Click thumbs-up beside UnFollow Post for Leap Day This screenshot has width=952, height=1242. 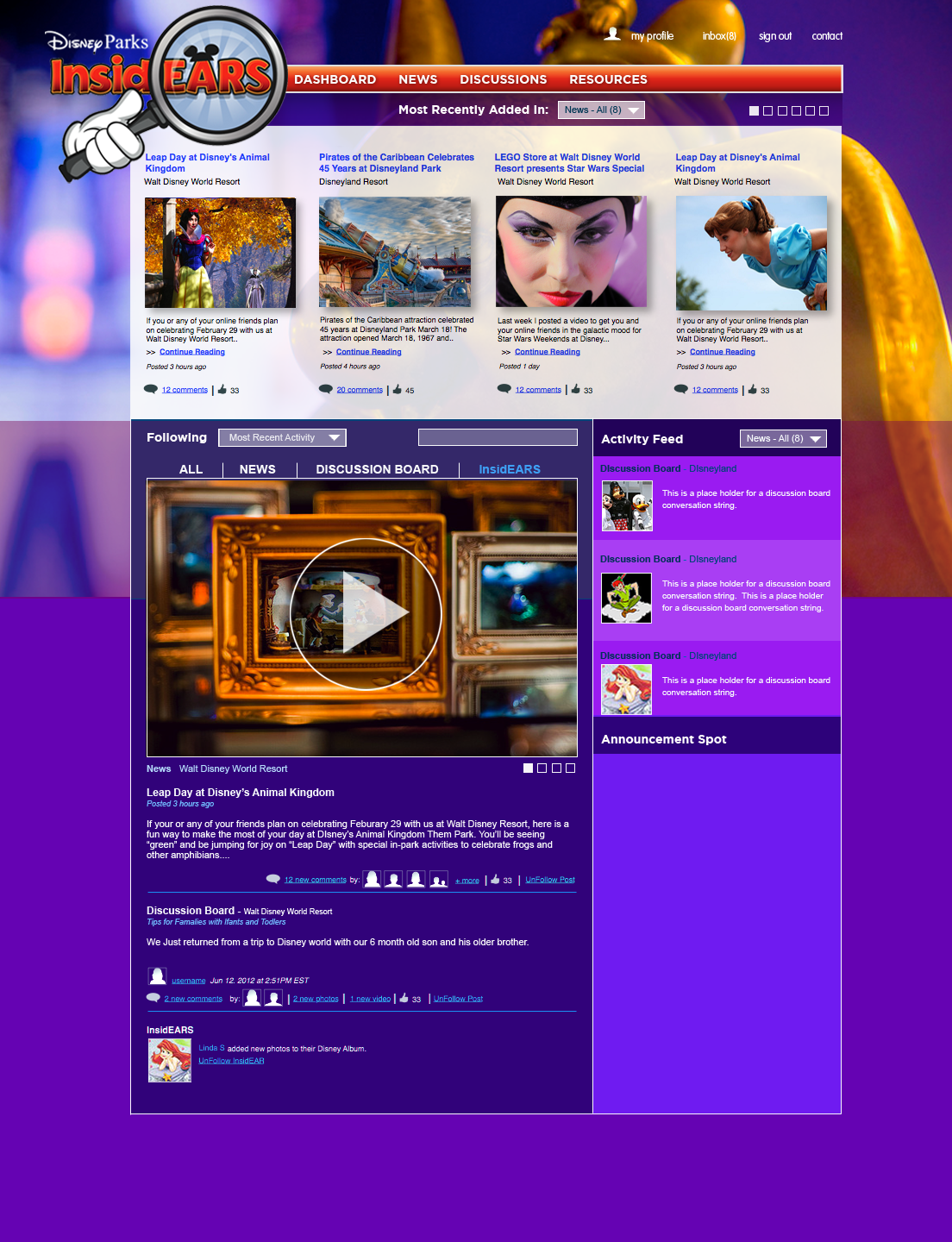pyautogui.click(x=496, y=880)
